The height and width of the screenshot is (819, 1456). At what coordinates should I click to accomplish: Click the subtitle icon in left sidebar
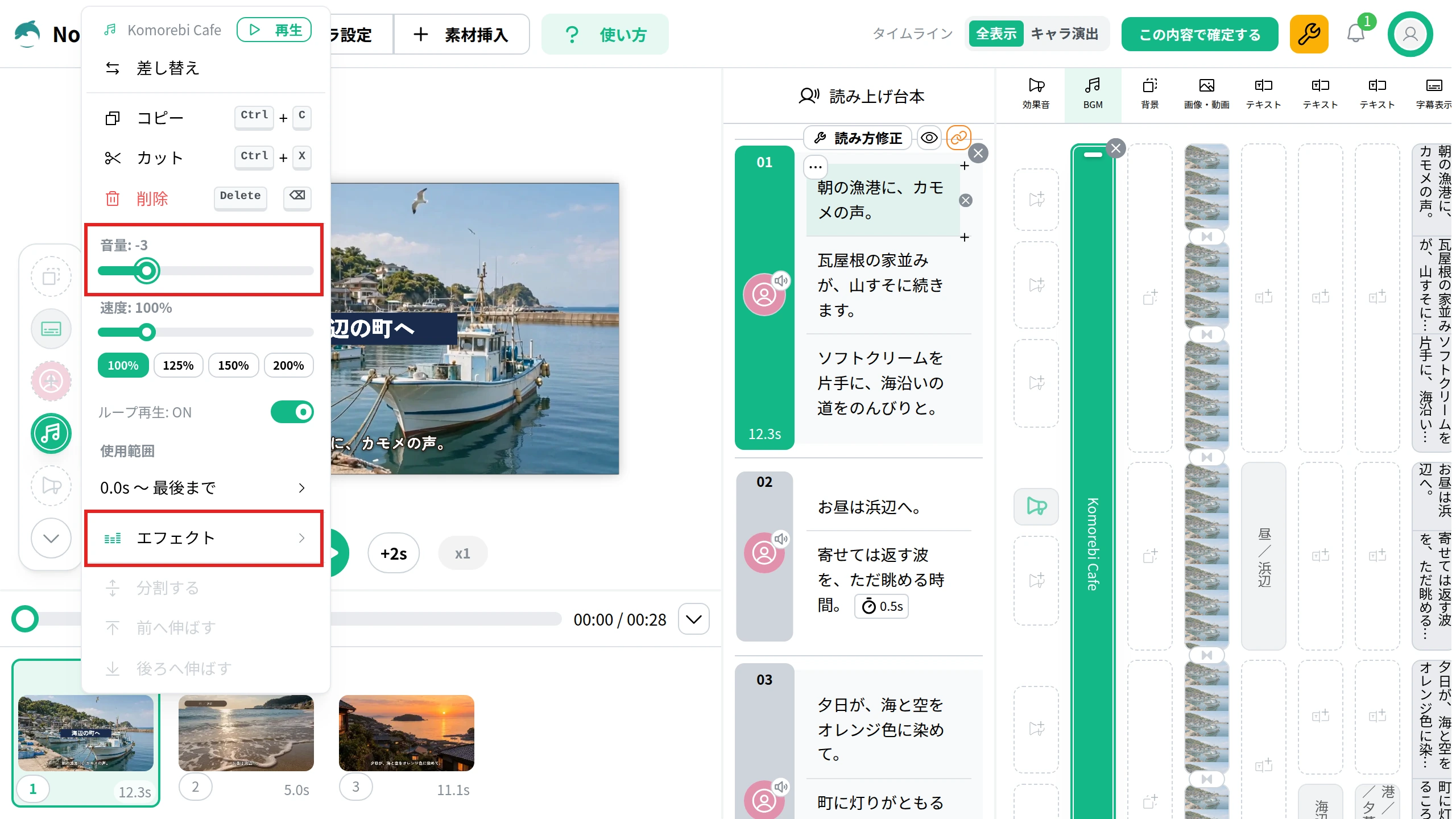tap(51, 329)
